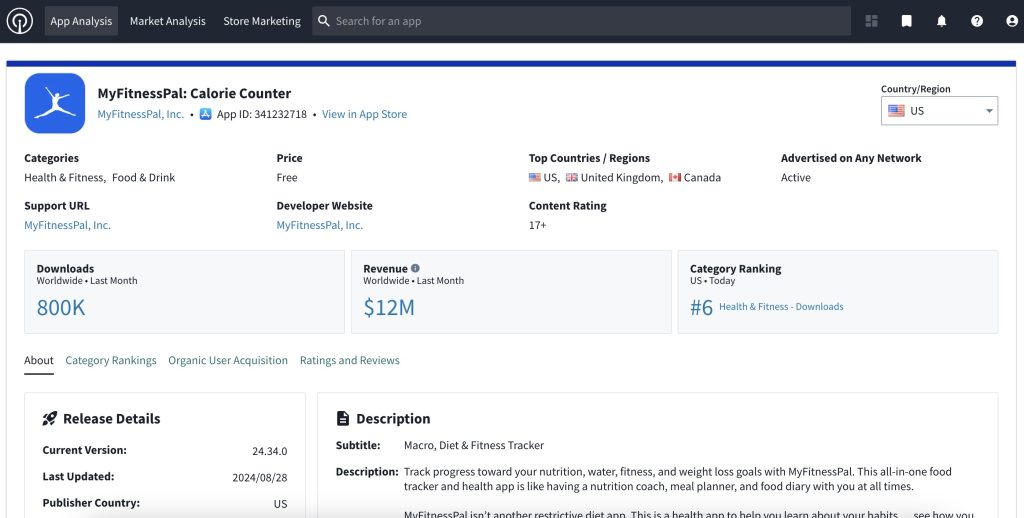Click the help question mark icon
The width and height of the screenshot is (1024, 518).
click(x=977, y=21)
